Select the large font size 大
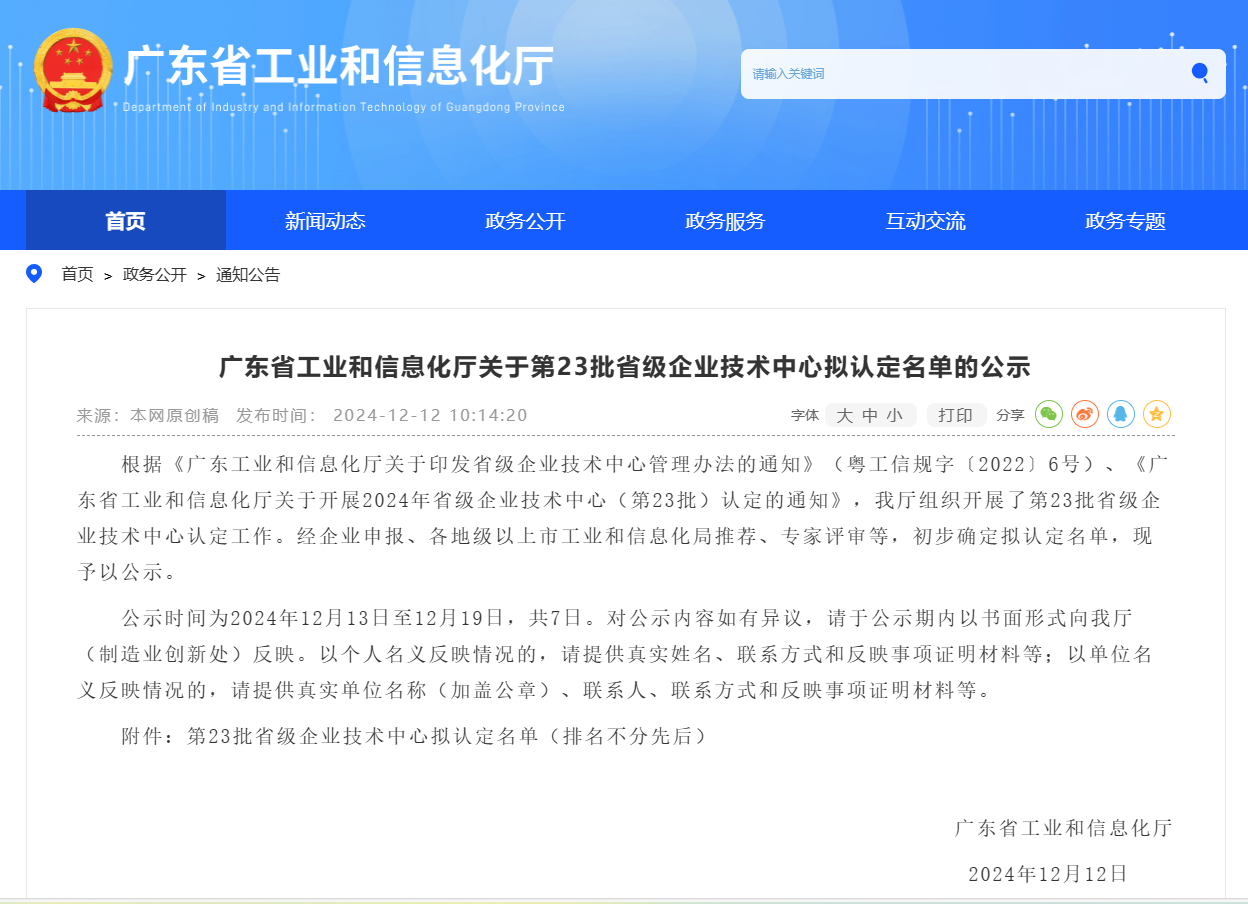1248x904 pixels. point(843,414)
